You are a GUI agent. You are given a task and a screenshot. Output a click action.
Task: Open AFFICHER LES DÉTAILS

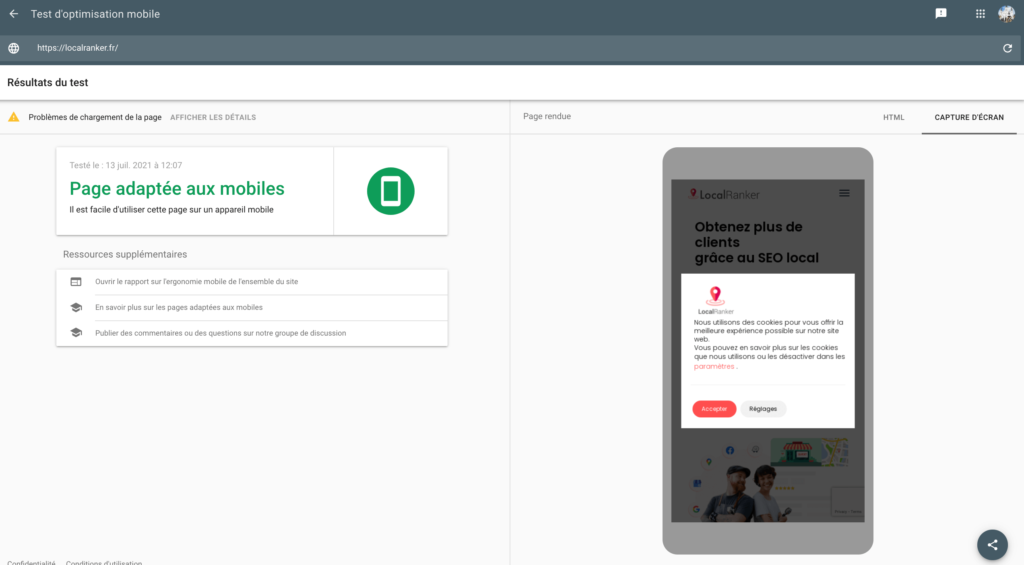(x=213, y=118)
